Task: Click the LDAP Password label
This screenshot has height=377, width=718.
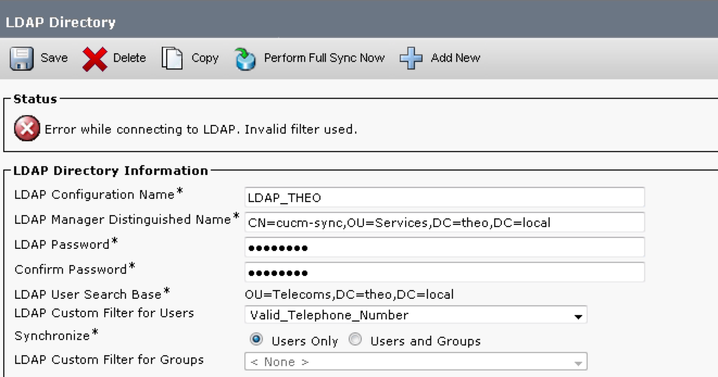Action: (x=66, y=244)
